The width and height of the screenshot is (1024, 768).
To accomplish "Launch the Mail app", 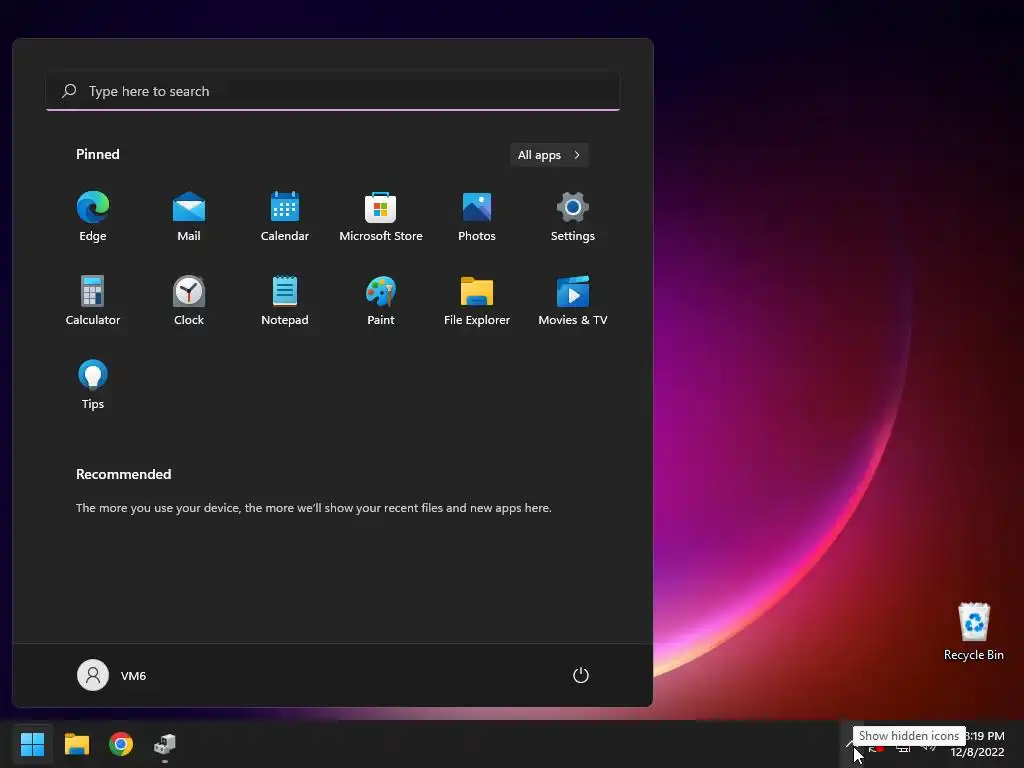I will pyautogui.click(x=189, y=216).
